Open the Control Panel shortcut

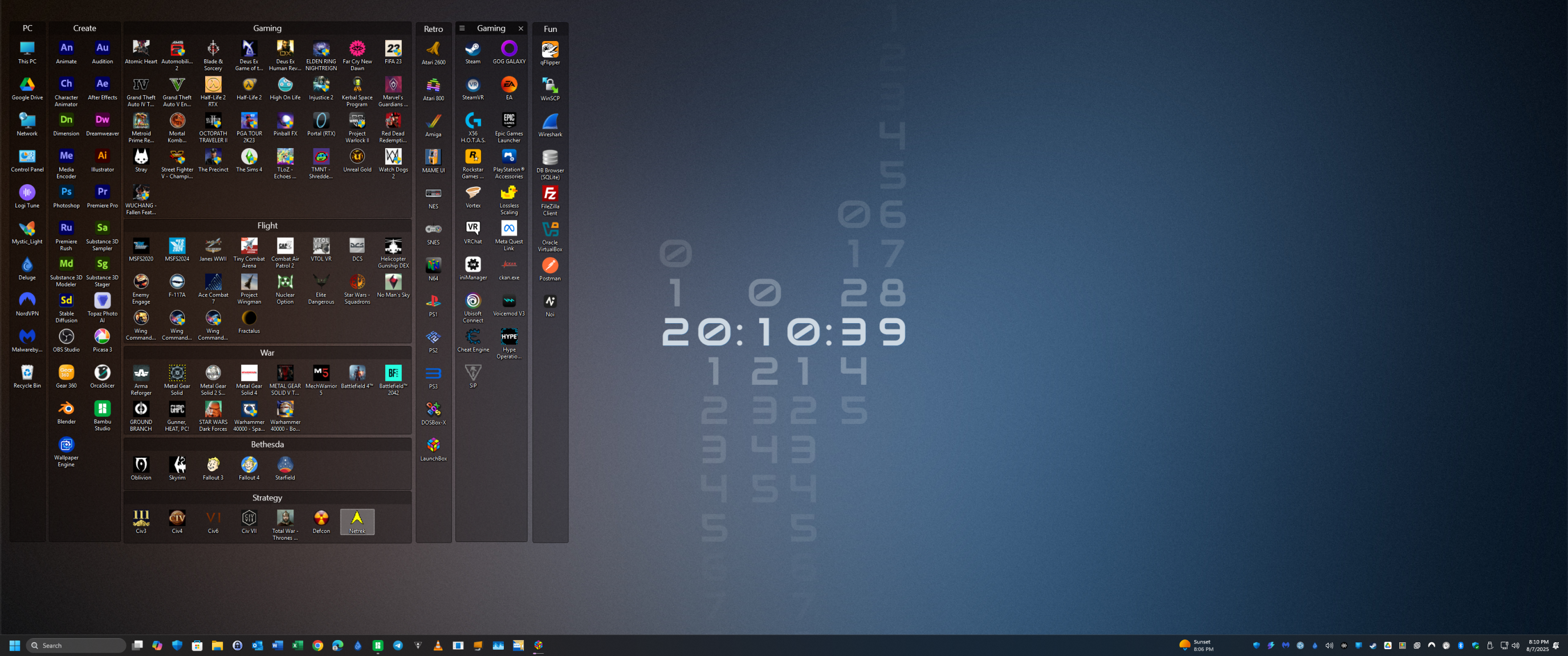click(27, 161)
